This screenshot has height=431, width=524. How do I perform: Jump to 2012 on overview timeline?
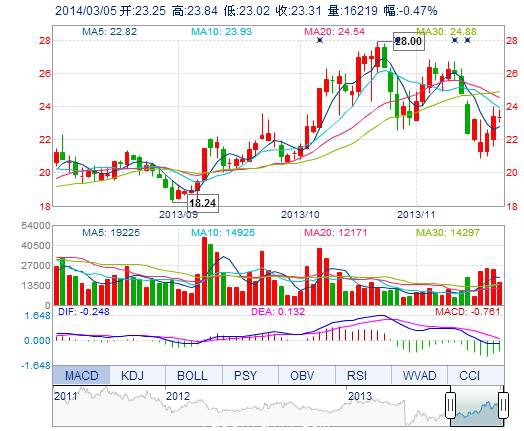click(178, 396)
